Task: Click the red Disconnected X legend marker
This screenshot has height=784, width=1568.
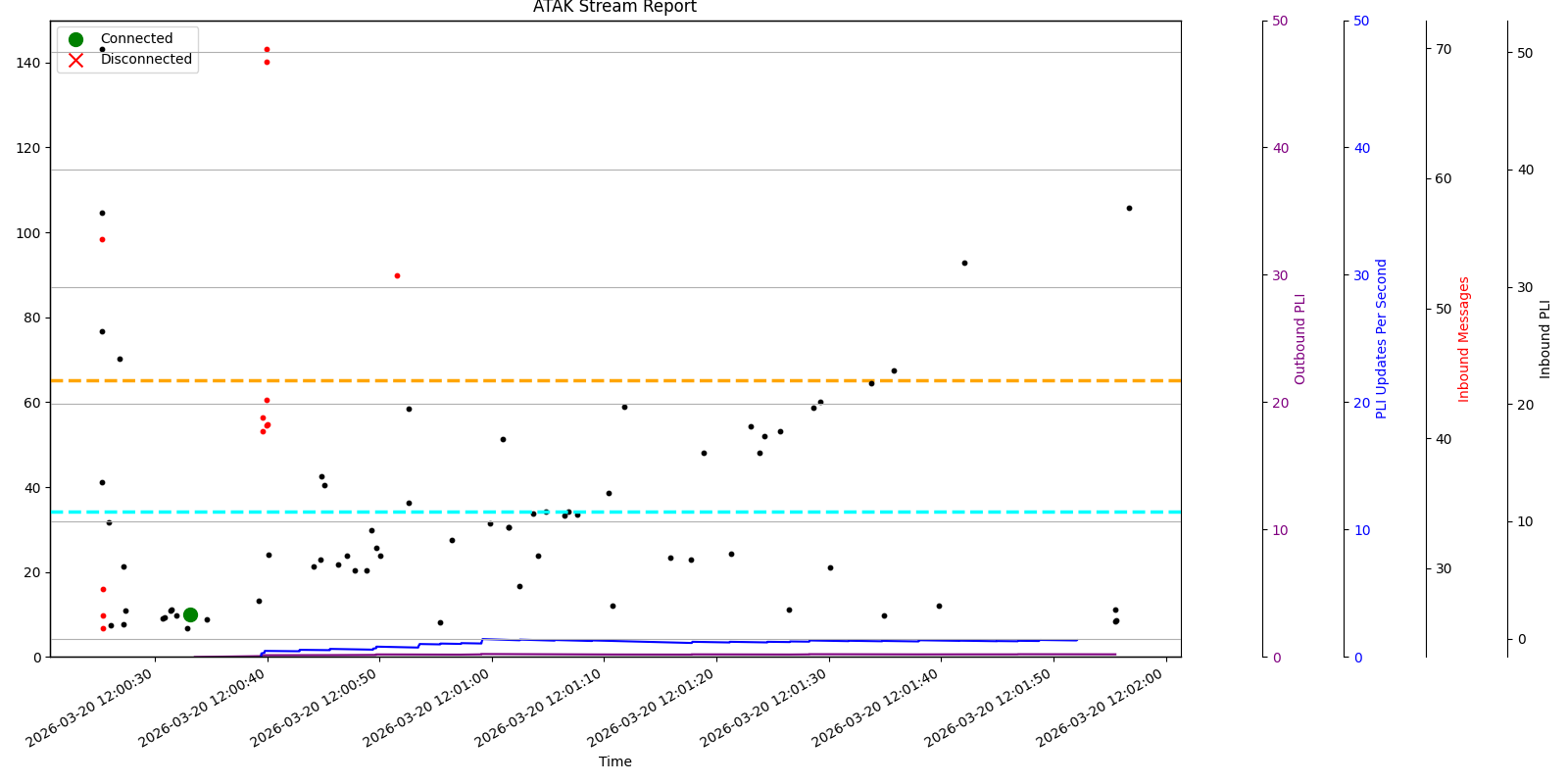Action: 75,60
